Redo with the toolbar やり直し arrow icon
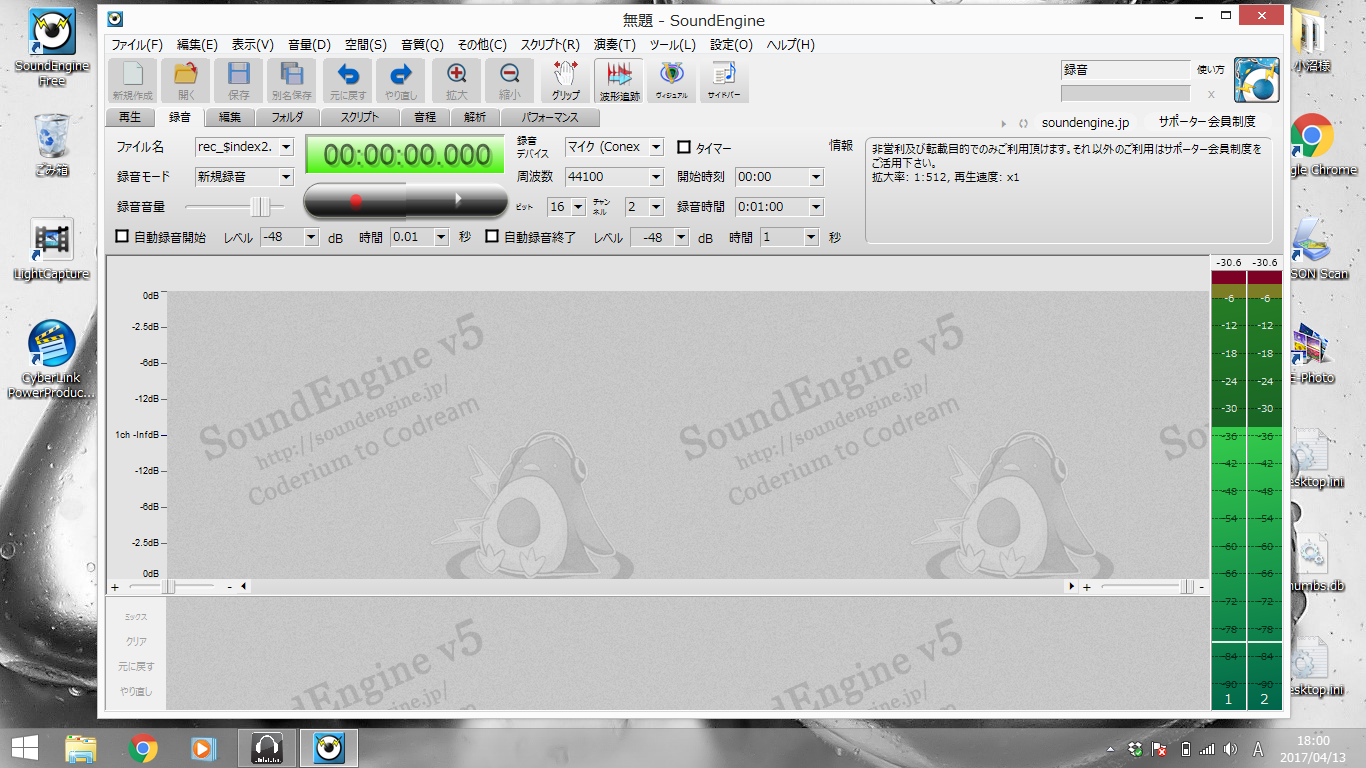This screenshot has height=768, width=1366. click(x=400, y=80)
